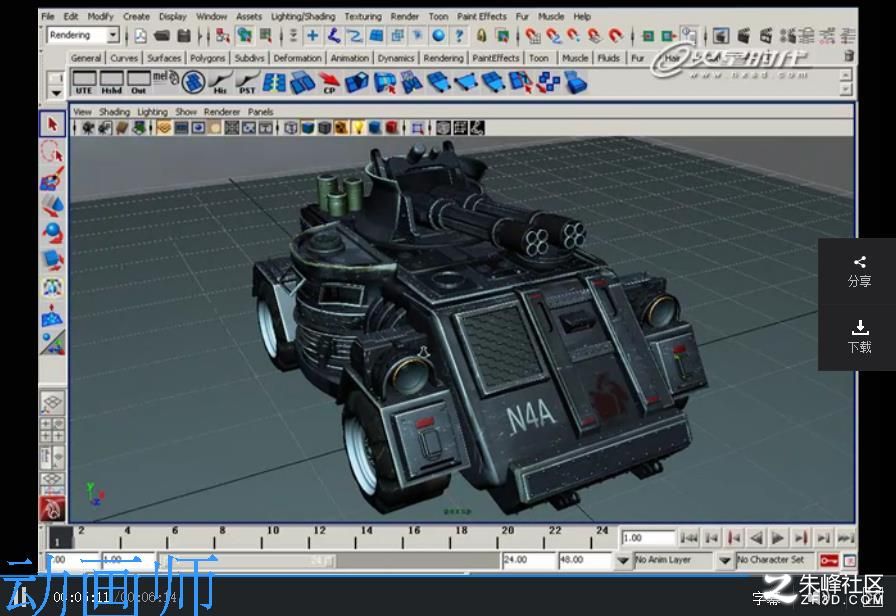Viewport: 896px width, 616px height.
Task: Open the viewport Panels menu
Action: pyautogui.click(x=260, y=111)
